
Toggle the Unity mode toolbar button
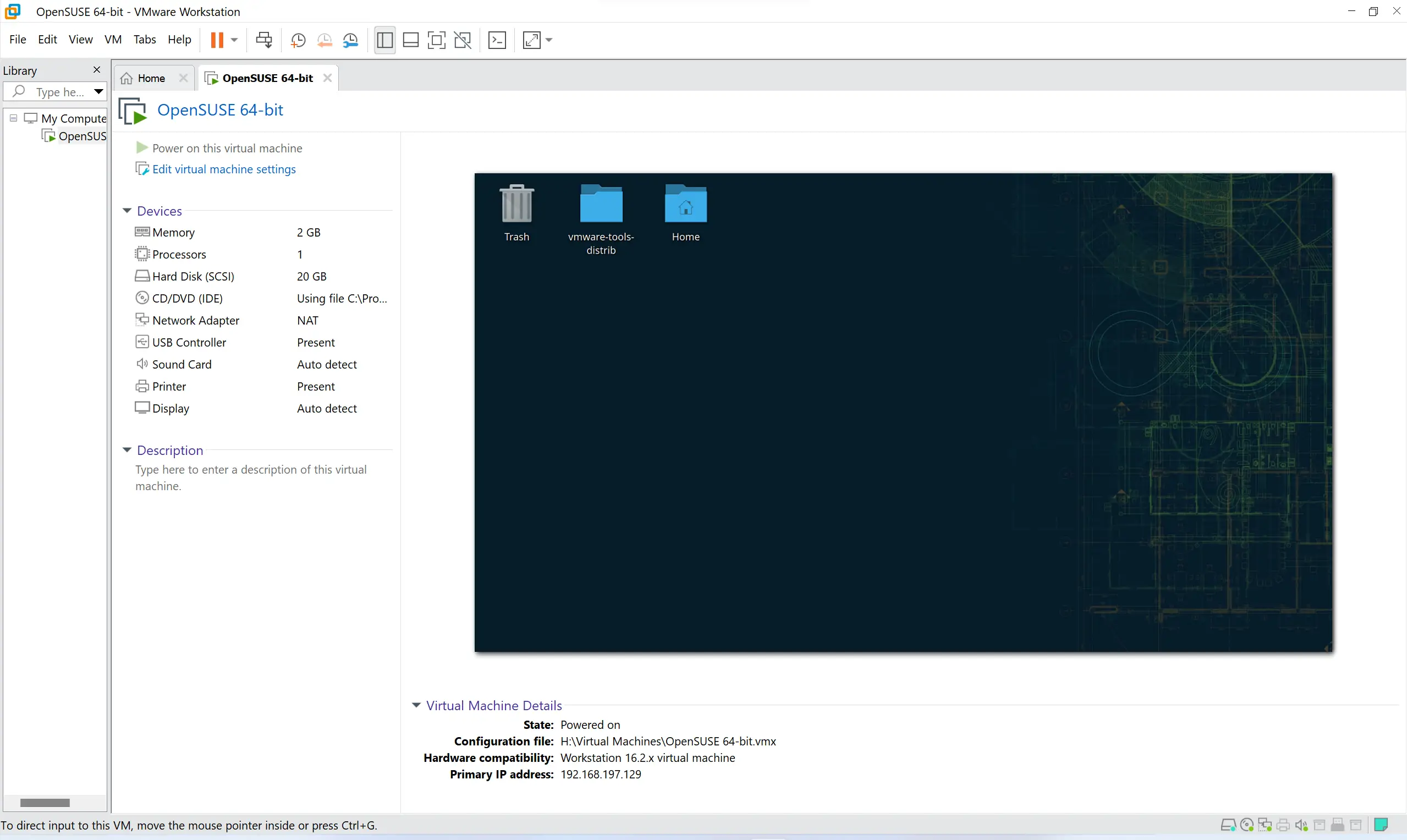[x=463, y=40]
